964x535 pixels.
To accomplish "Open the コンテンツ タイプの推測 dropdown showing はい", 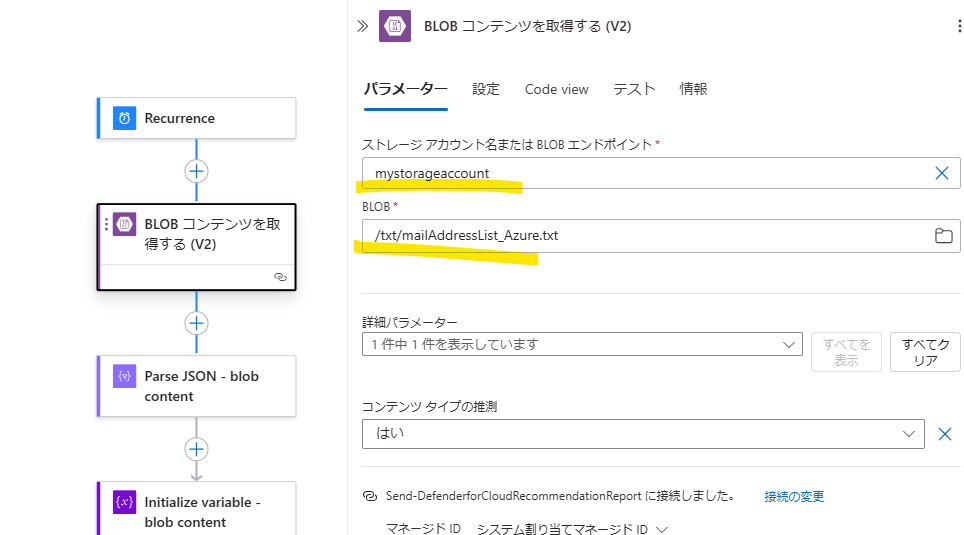I will click(x=643, y=434).
